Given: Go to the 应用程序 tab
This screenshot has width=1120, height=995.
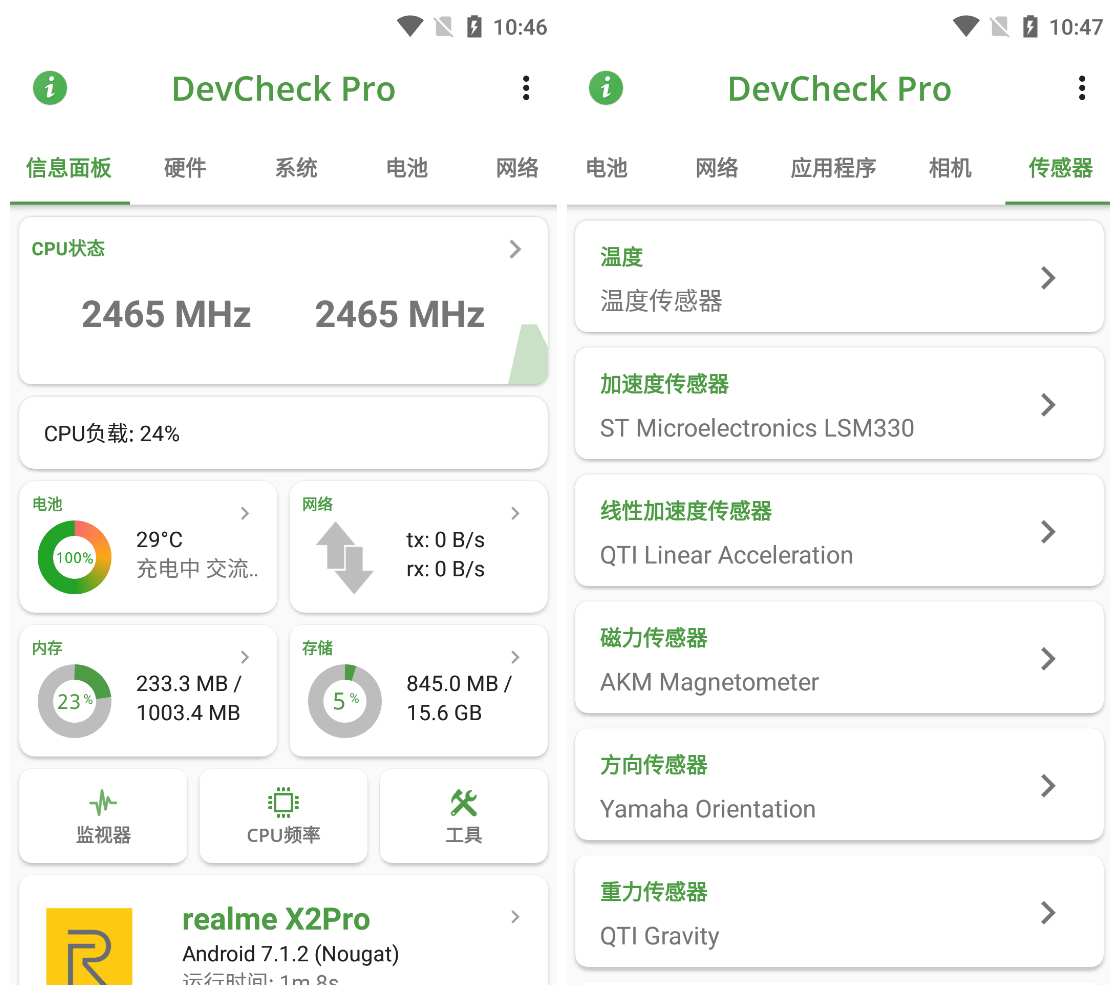Looking at the screenshot, I should [833, 168].
